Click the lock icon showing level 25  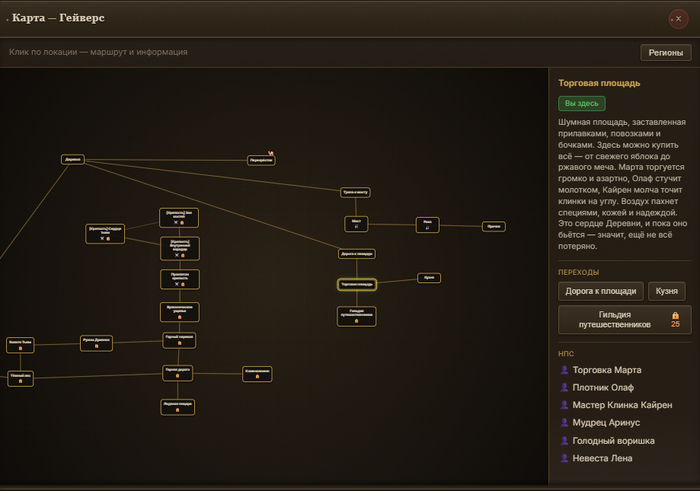pyautogui.click(x=675, y=316)
